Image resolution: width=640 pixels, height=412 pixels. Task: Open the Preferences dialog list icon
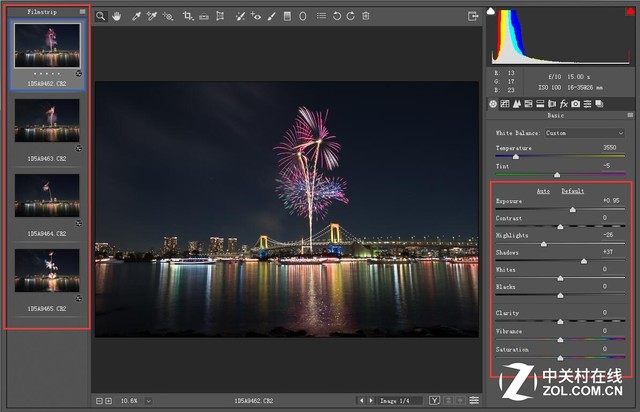[x=322, y=16]
